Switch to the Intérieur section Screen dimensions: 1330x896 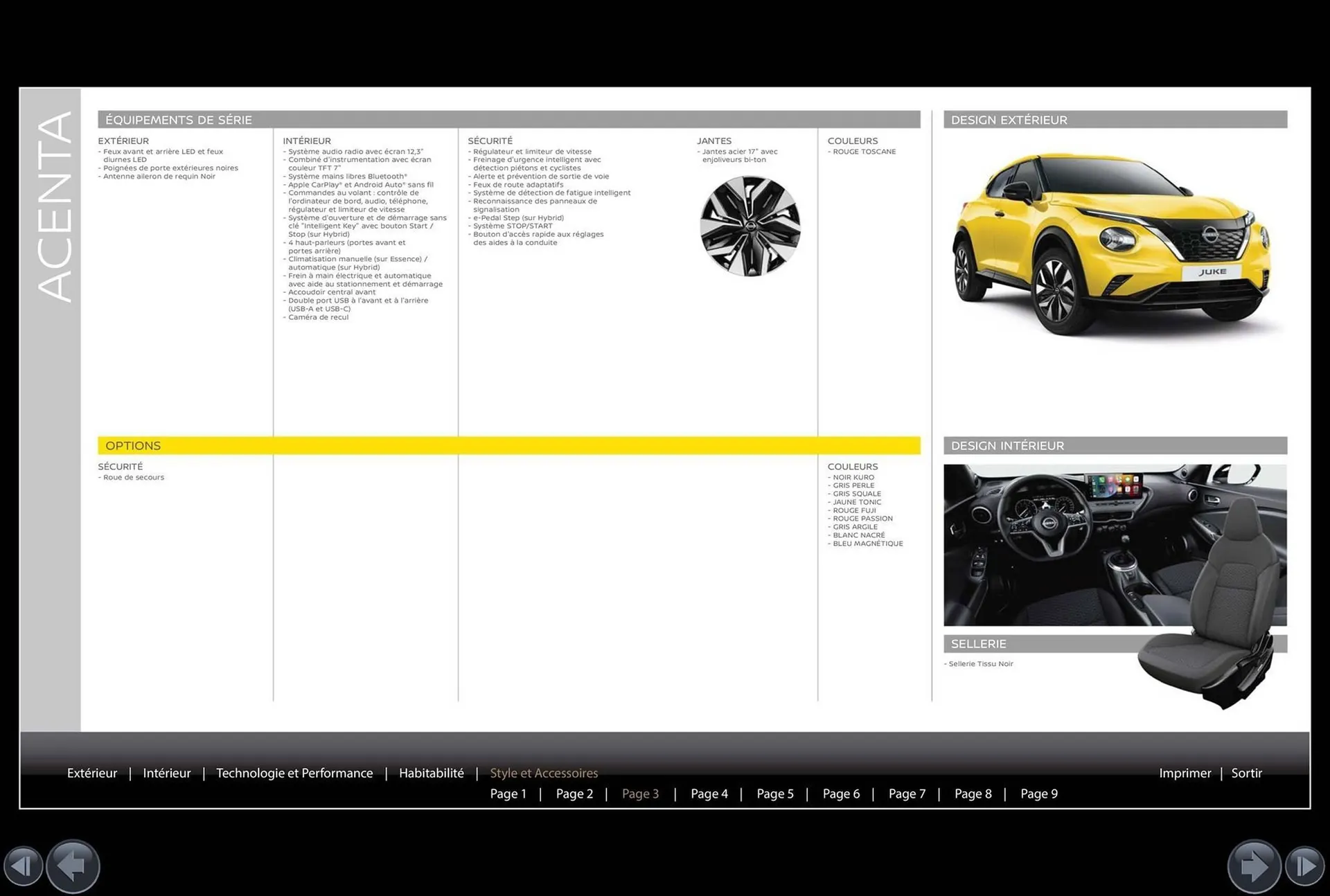pos(166,773)
